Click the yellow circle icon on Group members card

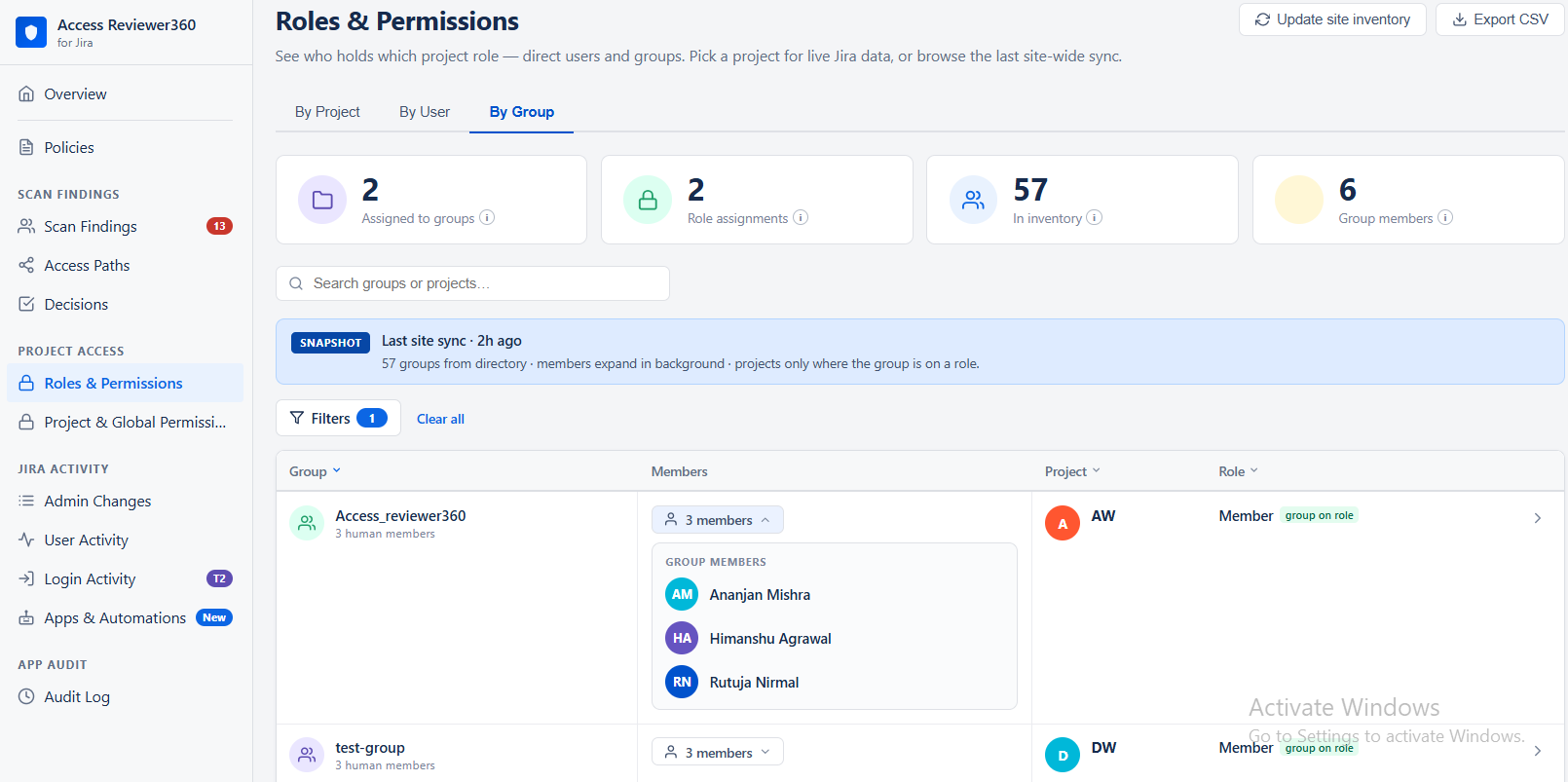[1299, 201]
